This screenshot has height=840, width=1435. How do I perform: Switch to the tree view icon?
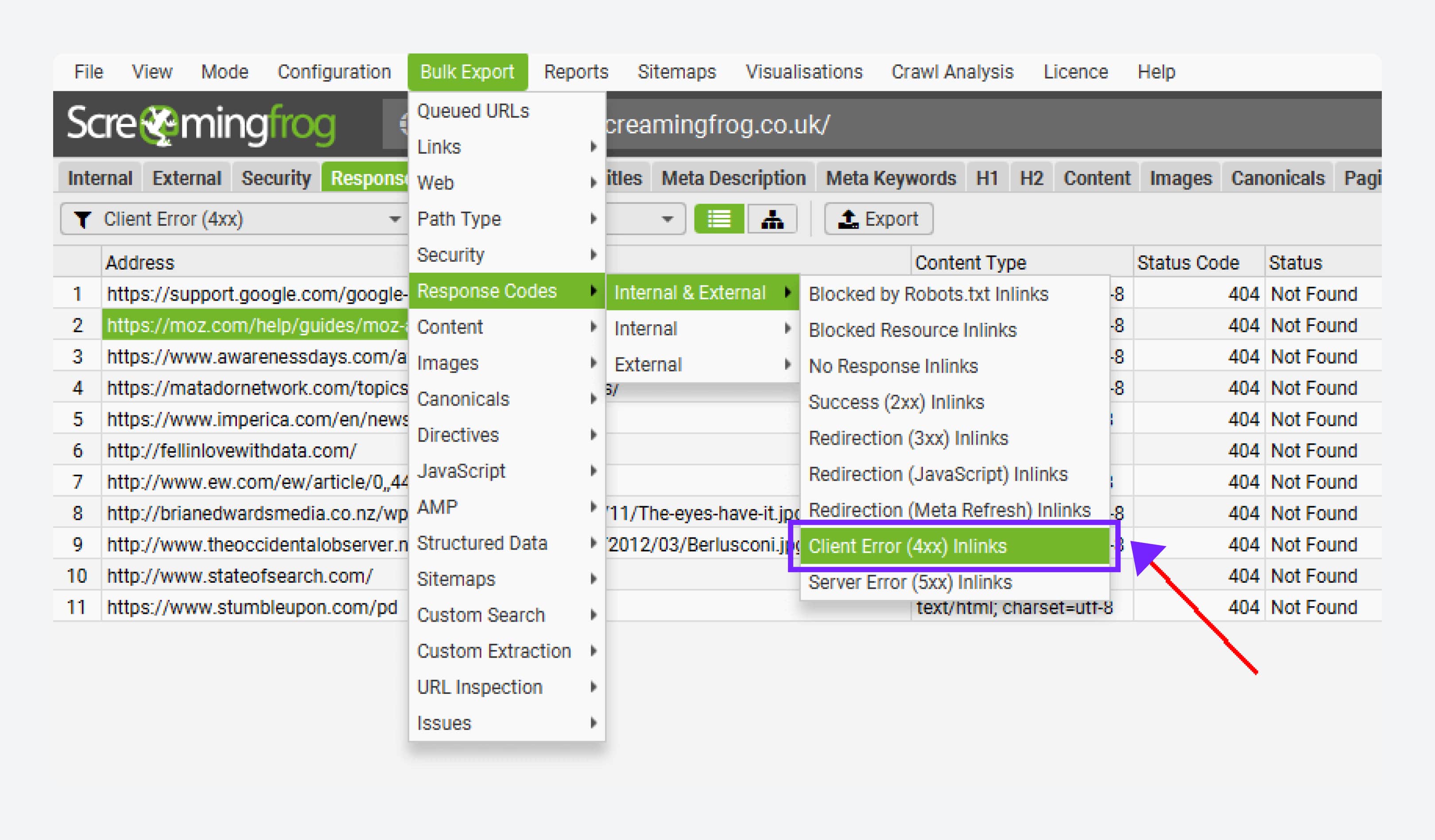pyautogui.click(x=772, y=219)
